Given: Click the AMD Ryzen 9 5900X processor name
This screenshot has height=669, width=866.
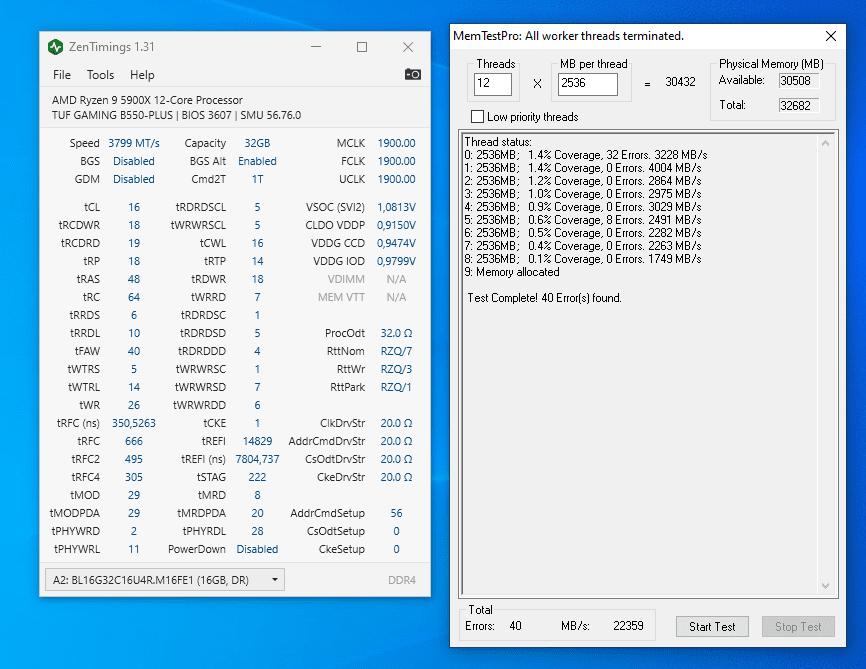Looking at the screenshot, I should pos(147,100).
